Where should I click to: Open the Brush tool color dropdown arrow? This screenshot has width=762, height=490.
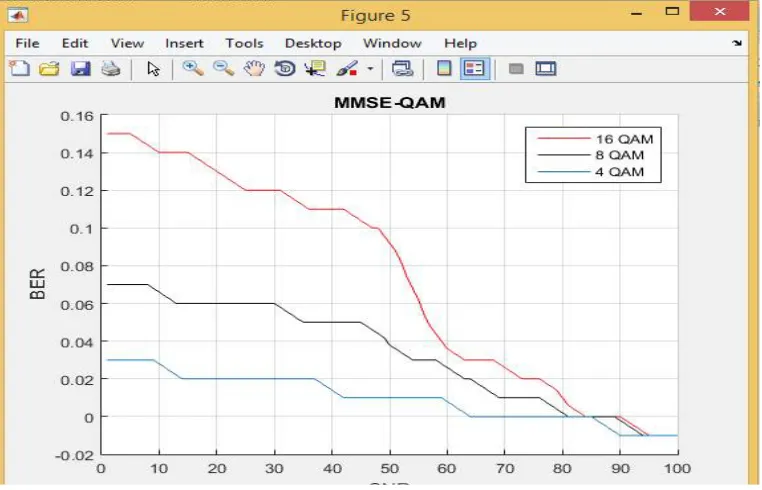click(x=370, y=69)
